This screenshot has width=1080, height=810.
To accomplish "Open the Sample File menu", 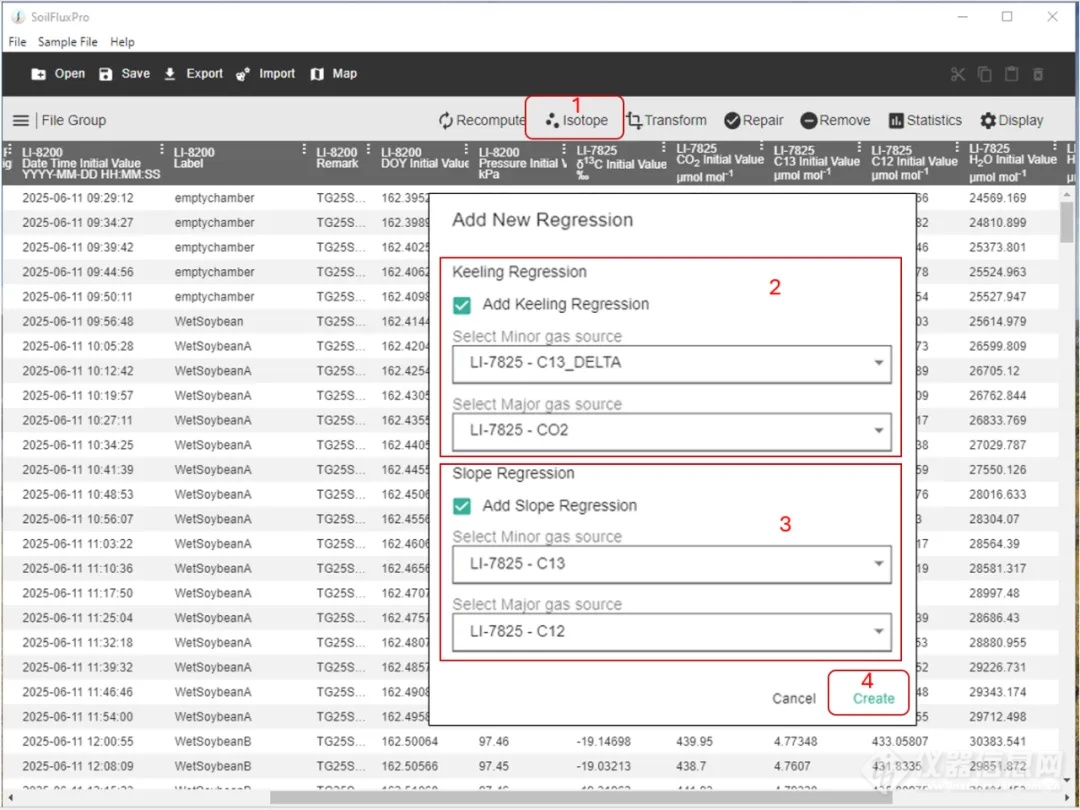I will (68, 42).
